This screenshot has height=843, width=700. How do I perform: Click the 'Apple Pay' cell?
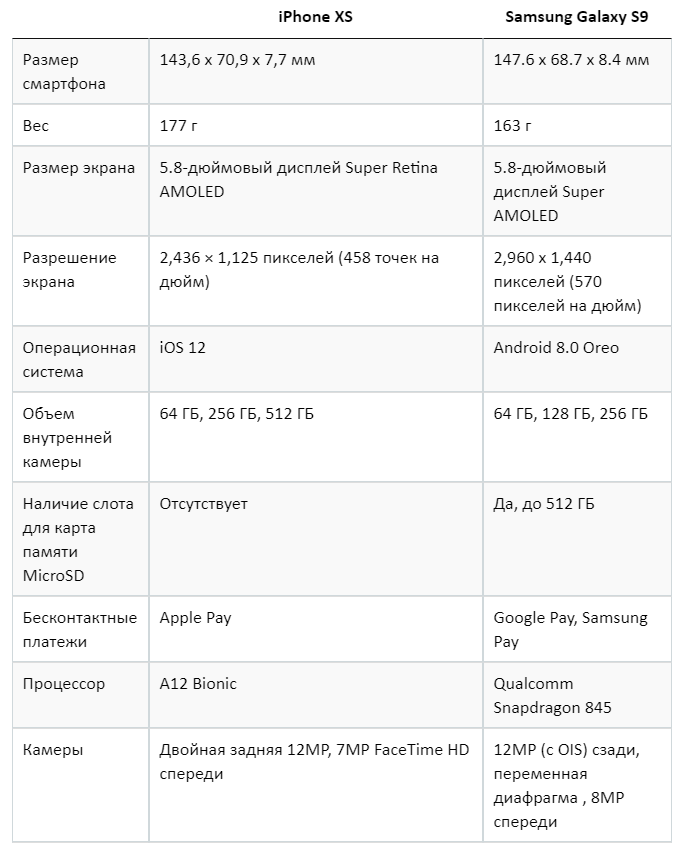point(195,618)
